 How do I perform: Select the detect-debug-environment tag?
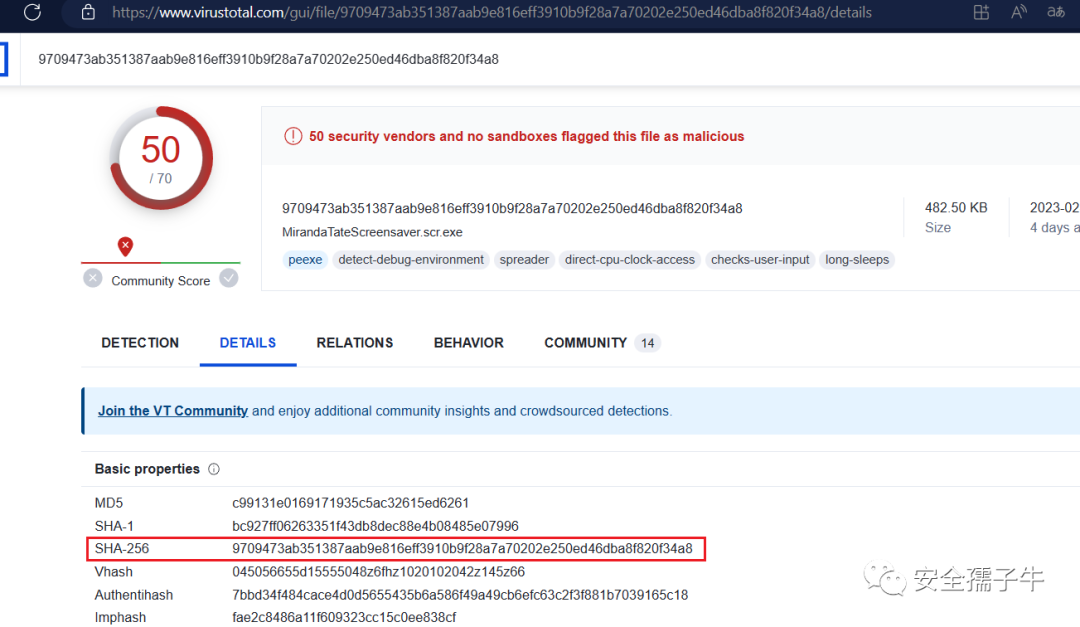[411, 260]
